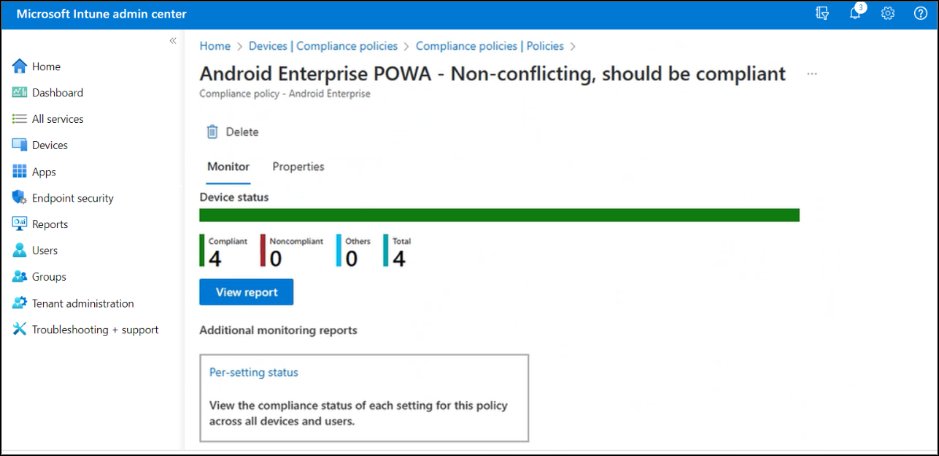Click the help question mark icon
Screen dimensions: 939x456
(x=920, y=13)
